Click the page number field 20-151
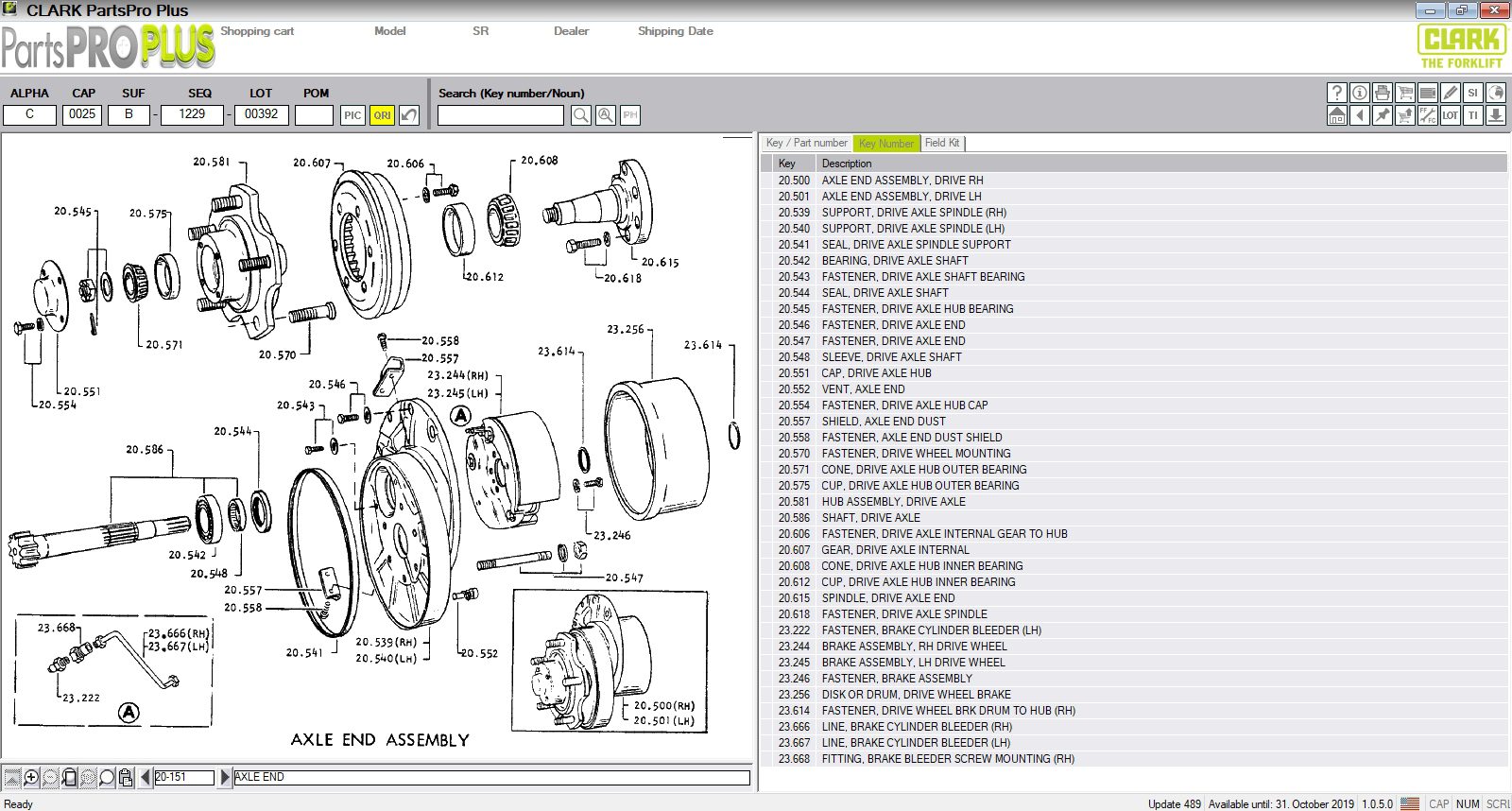The height and width of the screenshot is (811, 1512). (x=184, y=777)
